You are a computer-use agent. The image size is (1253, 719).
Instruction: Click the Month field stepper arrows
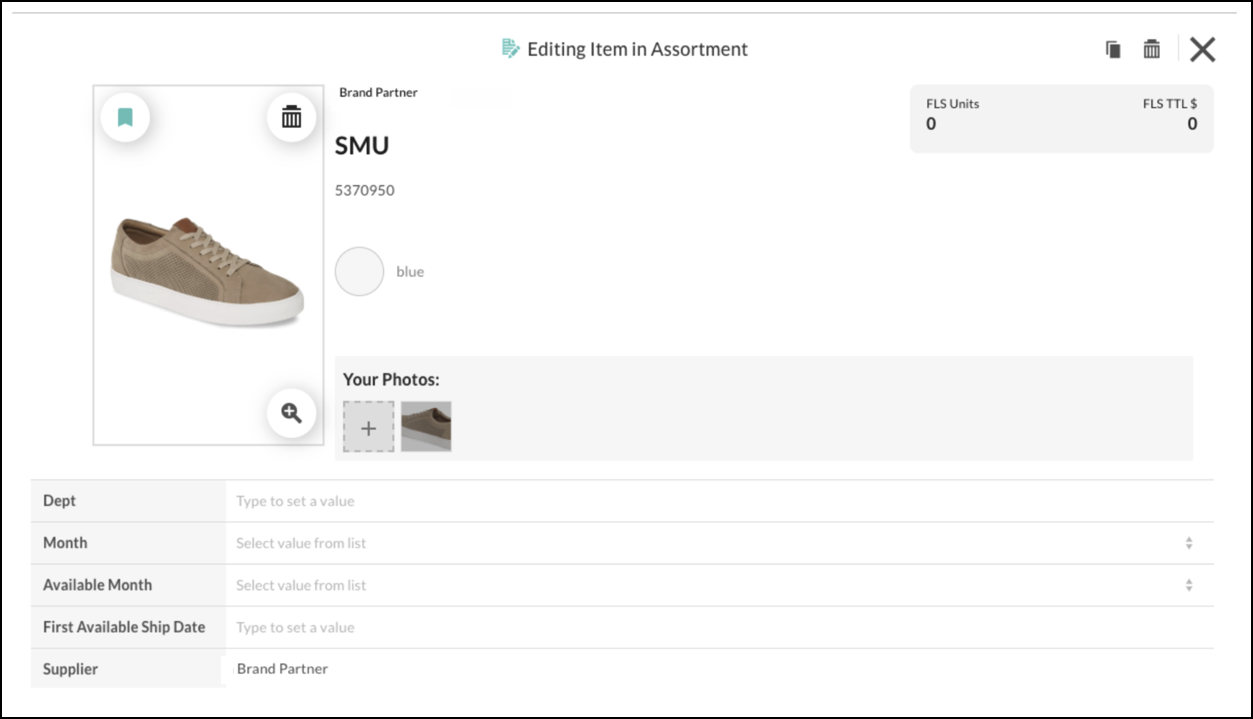pyautogui.click(x=1189, y=543)
